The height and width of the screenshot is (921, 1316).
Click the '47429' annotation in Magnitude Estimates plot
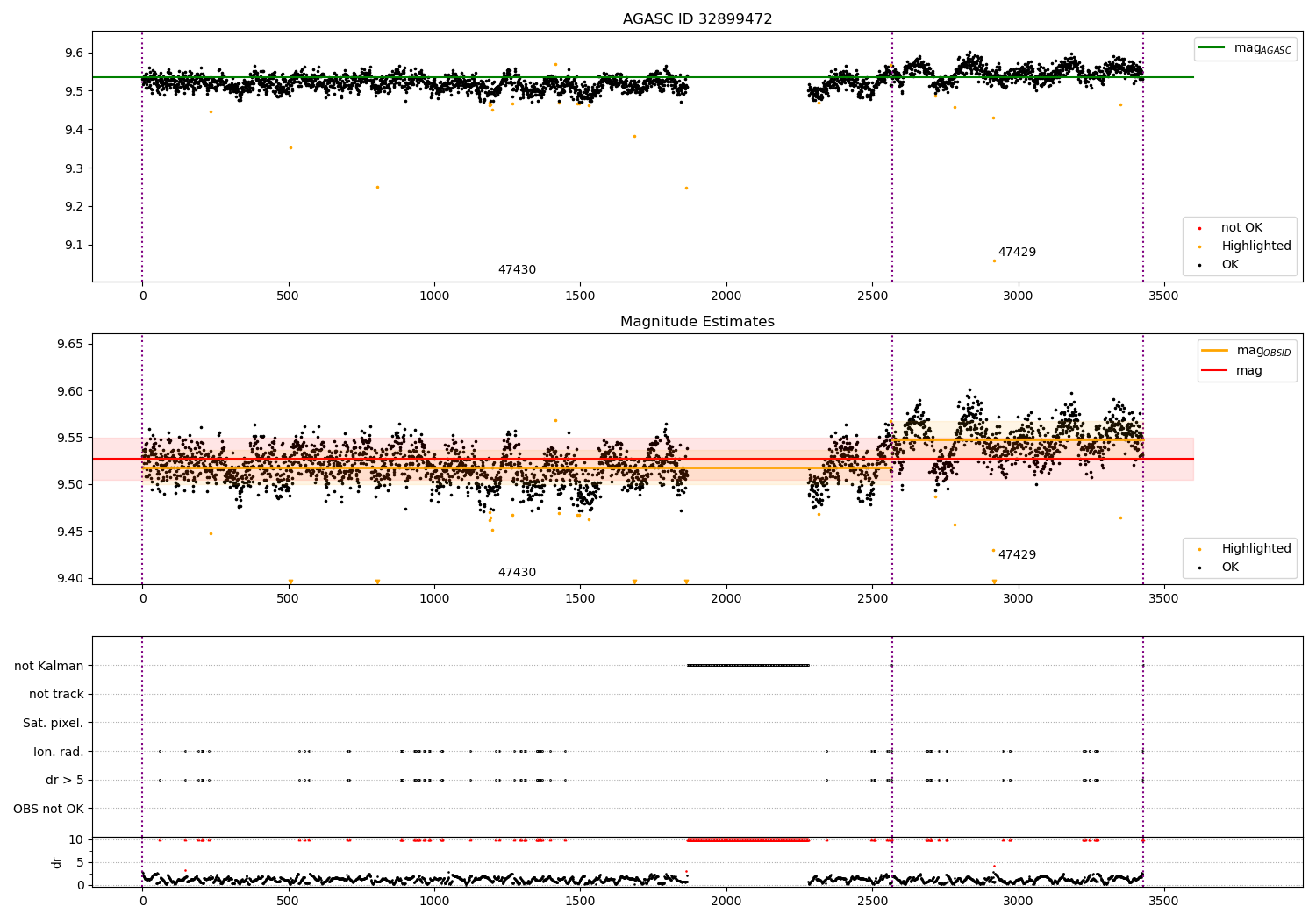[x=1017, y=555]
